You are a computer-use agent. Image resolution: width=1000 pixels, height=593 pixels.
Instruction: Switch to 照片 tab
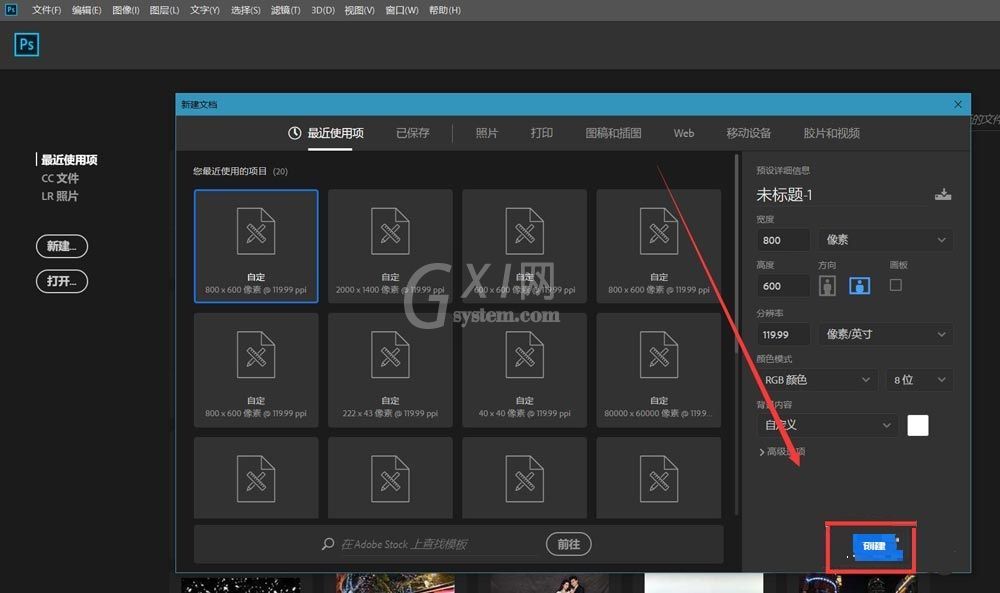coord(487,133)
